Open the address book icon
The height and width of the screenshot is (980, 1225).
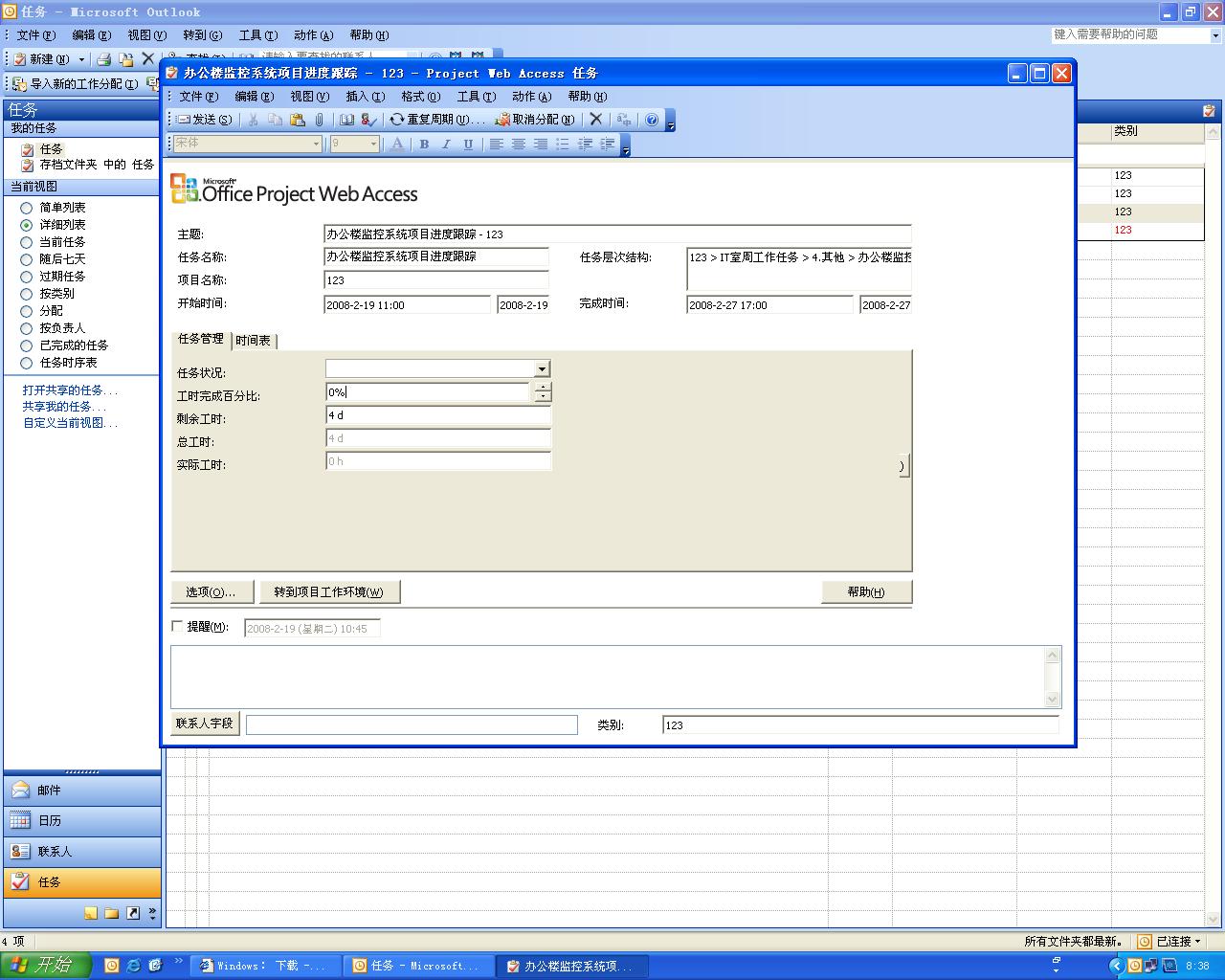coord(346,120)
